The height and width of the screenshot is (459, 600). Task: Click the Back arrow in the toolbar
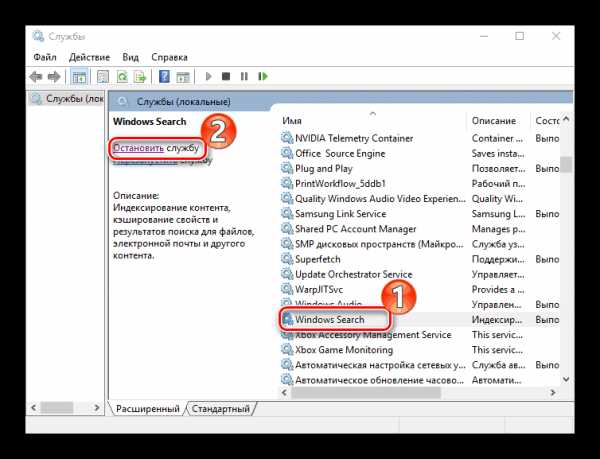(x=36, y=77)
